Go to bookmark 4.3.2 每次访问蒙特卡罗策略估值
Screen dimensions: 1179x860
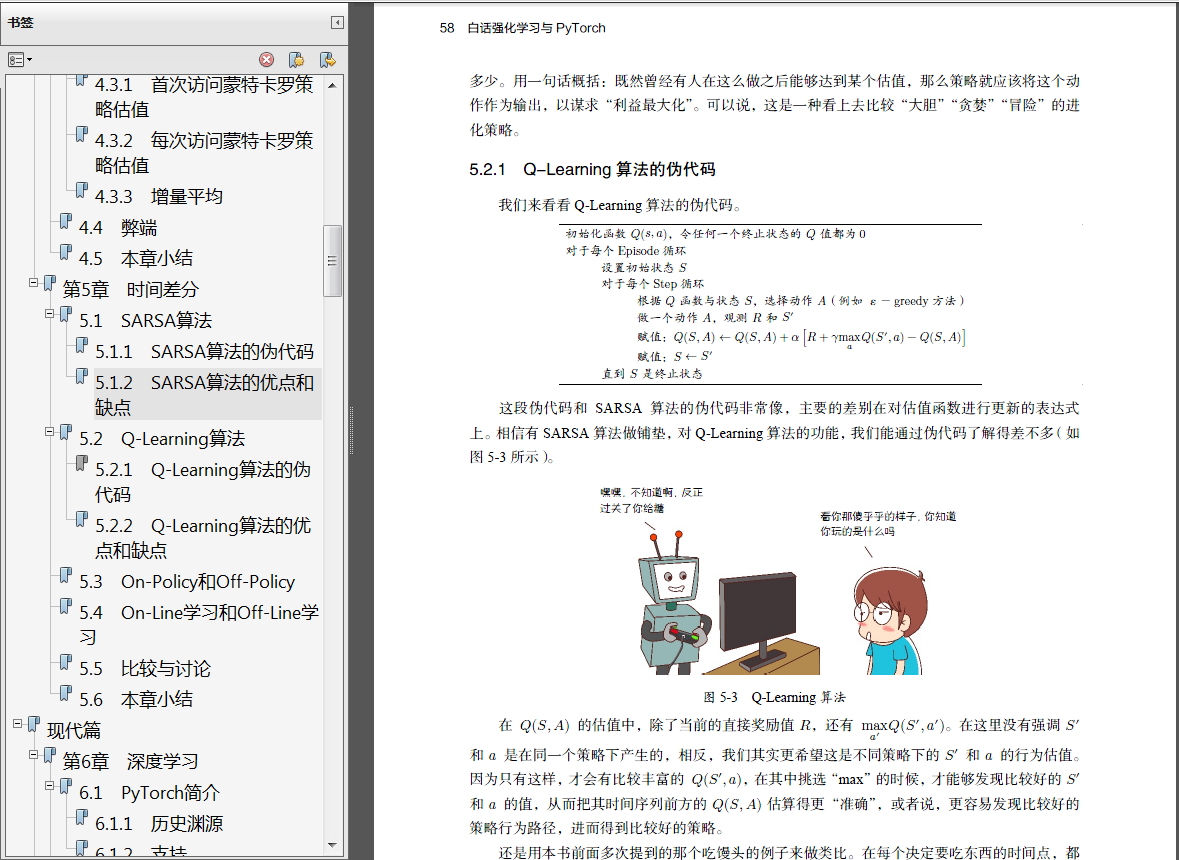pyautogui.click(x=204, y=153)
